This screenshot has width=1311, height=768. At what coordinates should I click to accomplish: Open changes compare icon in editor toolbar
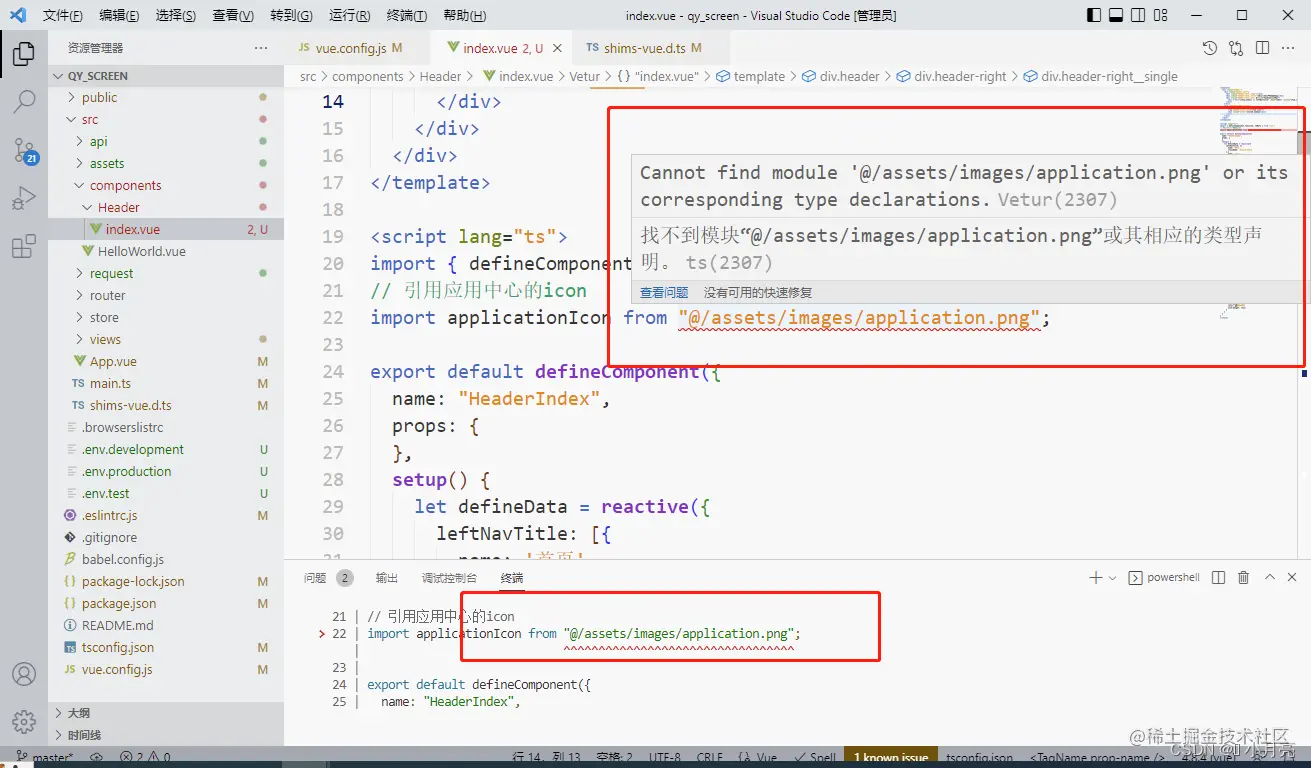pyautogui.click(x=1236, y=48)
